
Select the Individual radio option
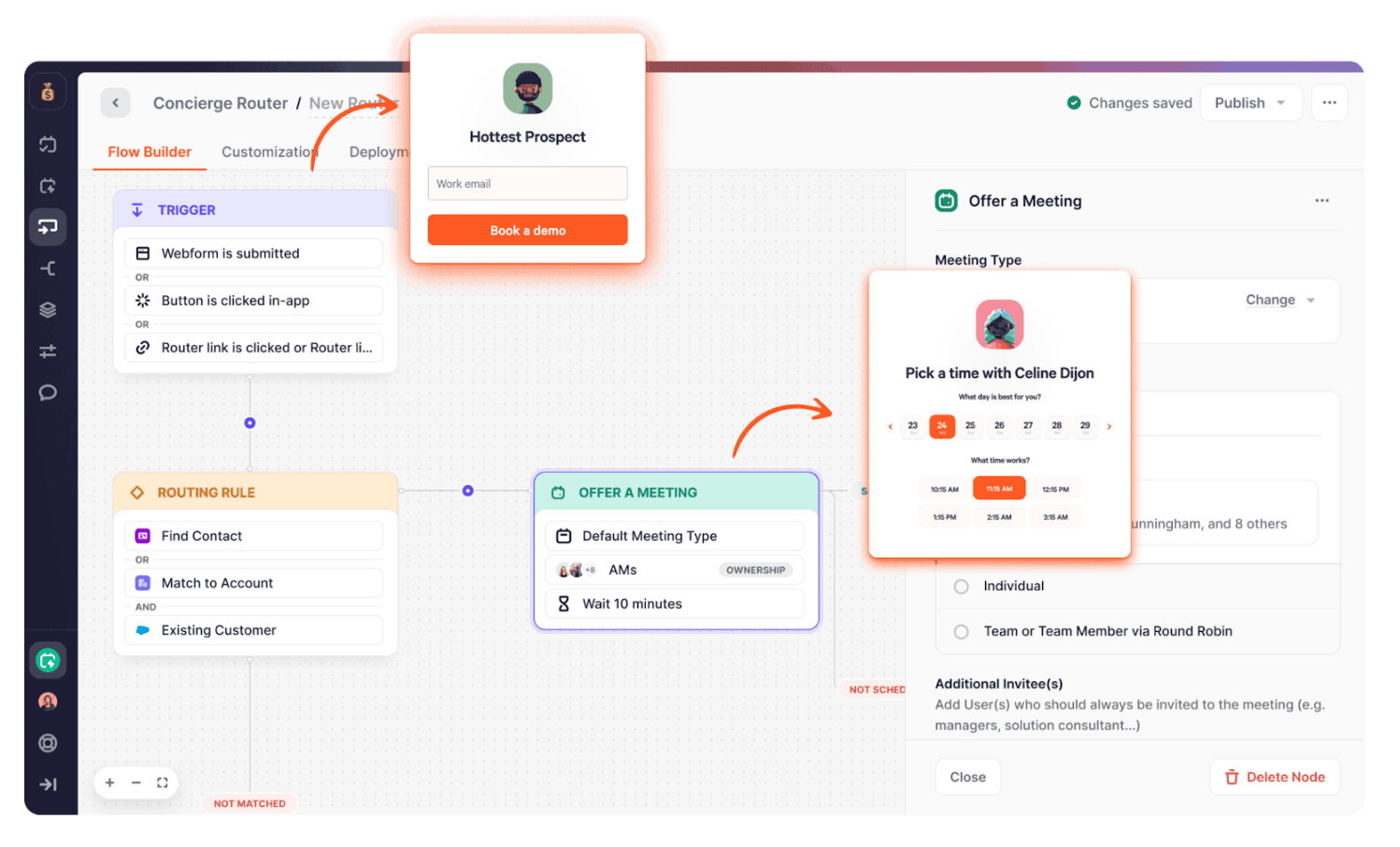click(x=961, y=586)
